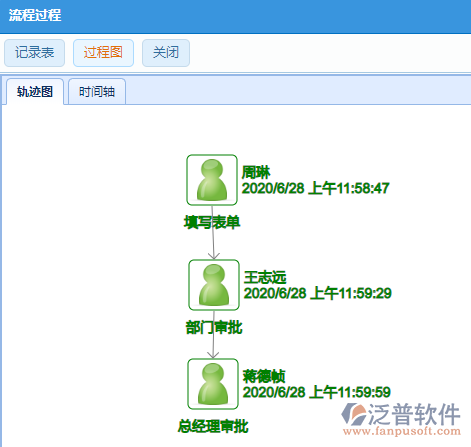The image size is (471, 447).
Task: Click 蒋德帧's green user avatar icon
Action: [x=213, y=384]
